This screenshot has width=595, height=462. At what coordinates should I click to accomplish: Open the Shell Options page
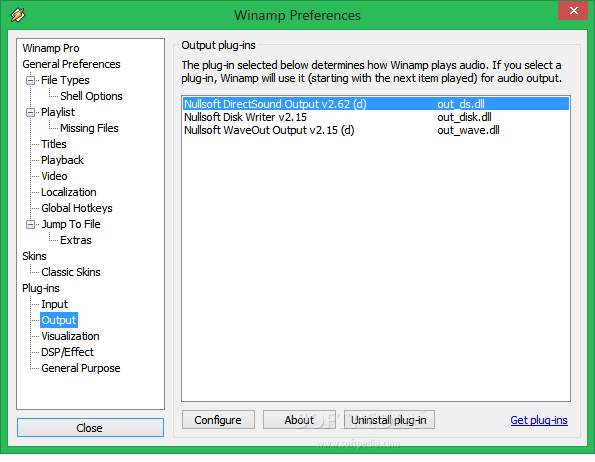[x=91, y=96]
